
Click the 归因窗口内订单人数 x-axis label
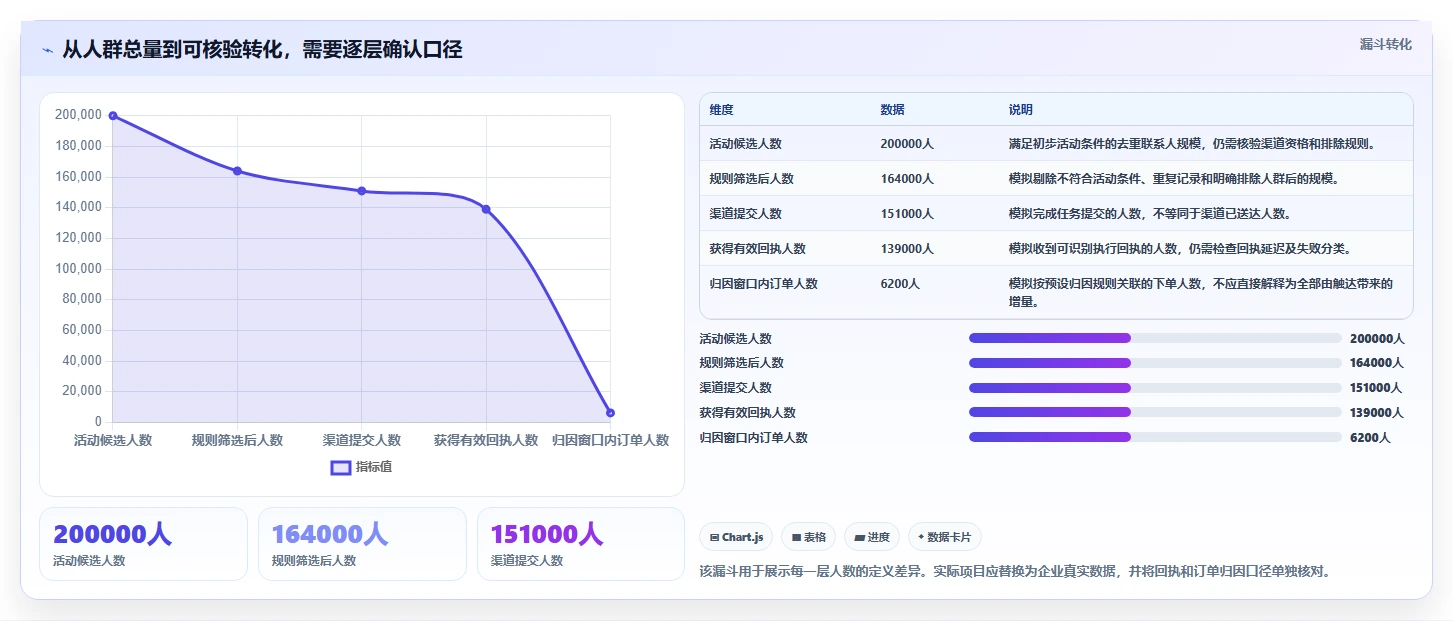pyautogui.click(x=611, y=440)
